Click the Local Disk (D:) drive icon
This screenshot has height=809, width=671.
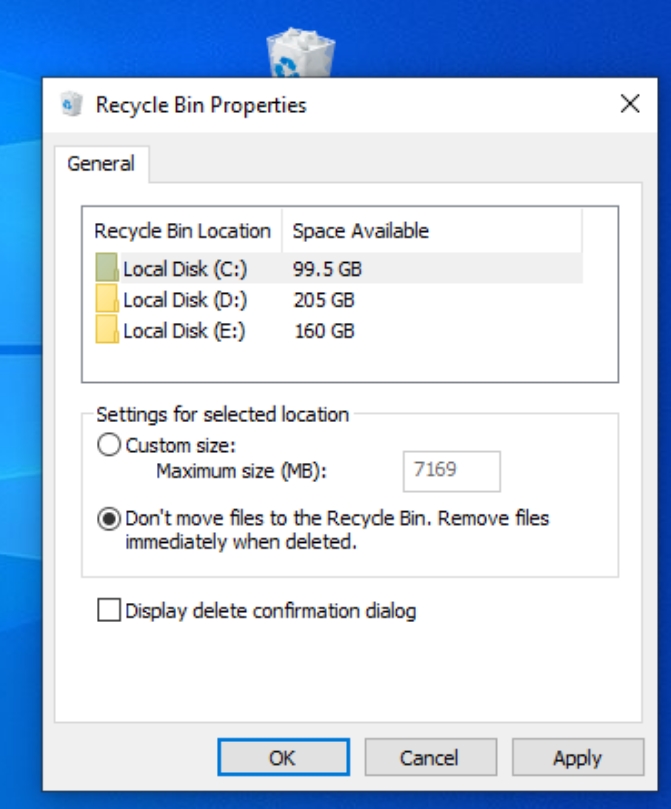point(107,298)
